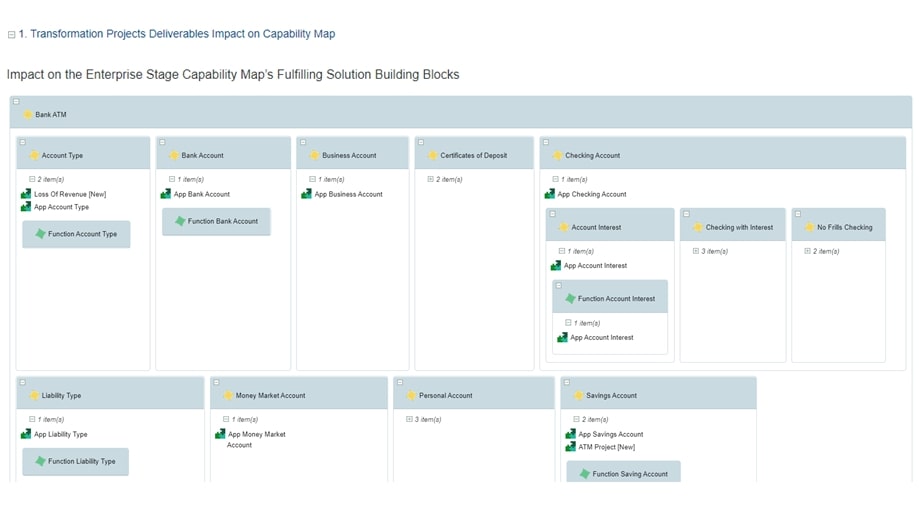
Task: Click the App Bank Account application icon
Action: 166,194
